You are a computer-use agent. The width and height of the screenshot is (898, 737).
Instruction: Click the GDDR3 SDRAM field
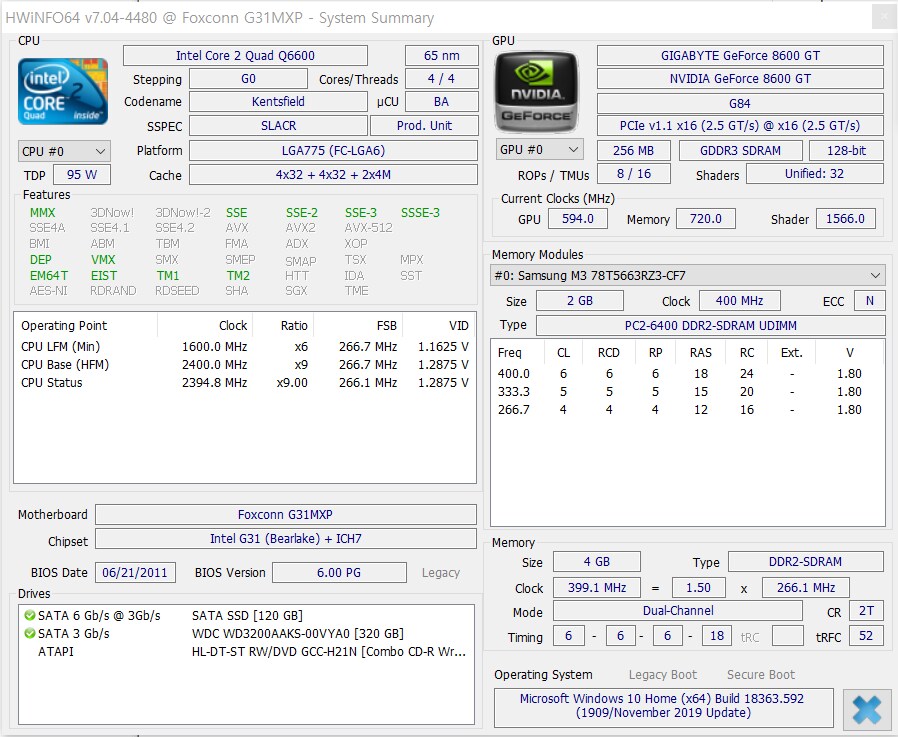tap(741, 151)
